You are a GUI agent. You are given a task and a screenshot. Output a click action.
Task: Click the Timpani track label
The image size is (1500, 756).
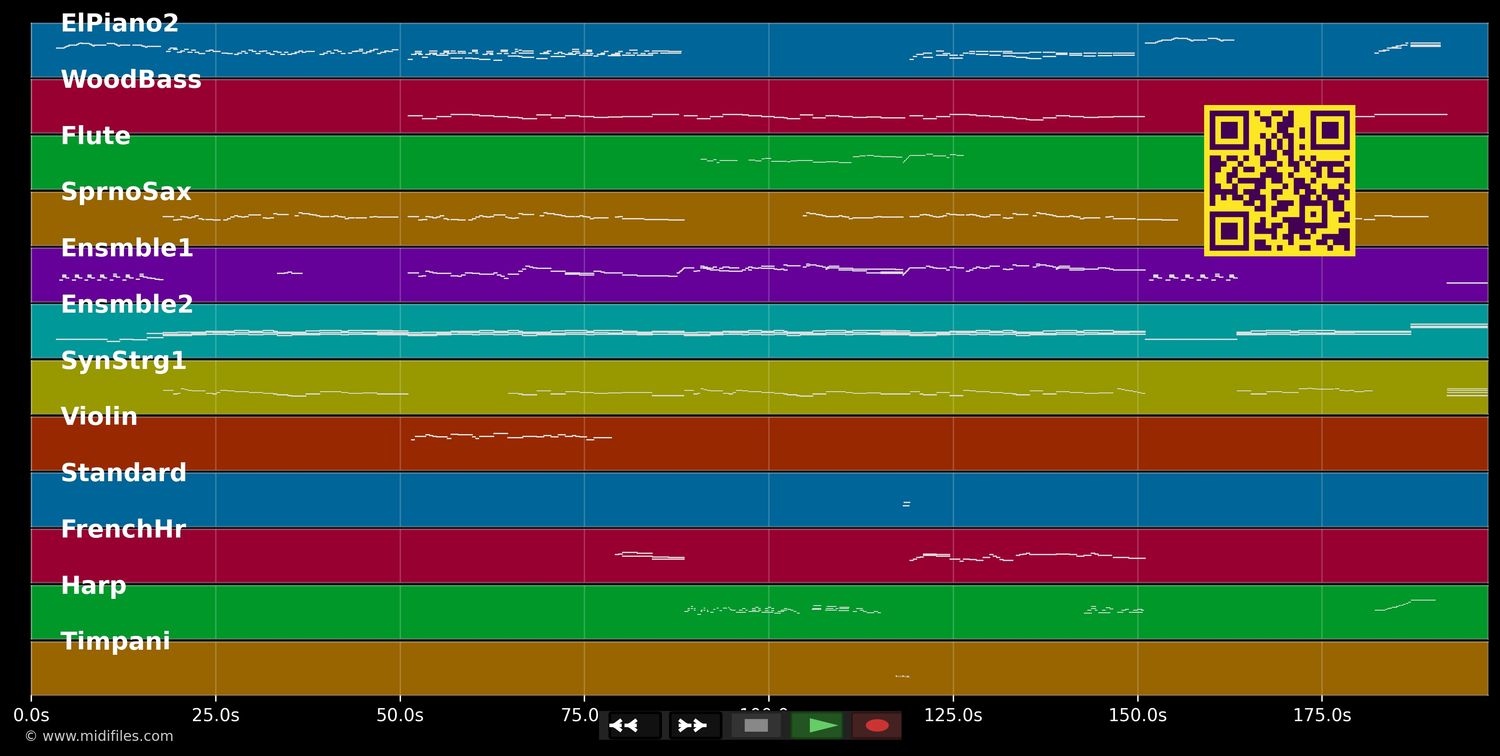115,642
